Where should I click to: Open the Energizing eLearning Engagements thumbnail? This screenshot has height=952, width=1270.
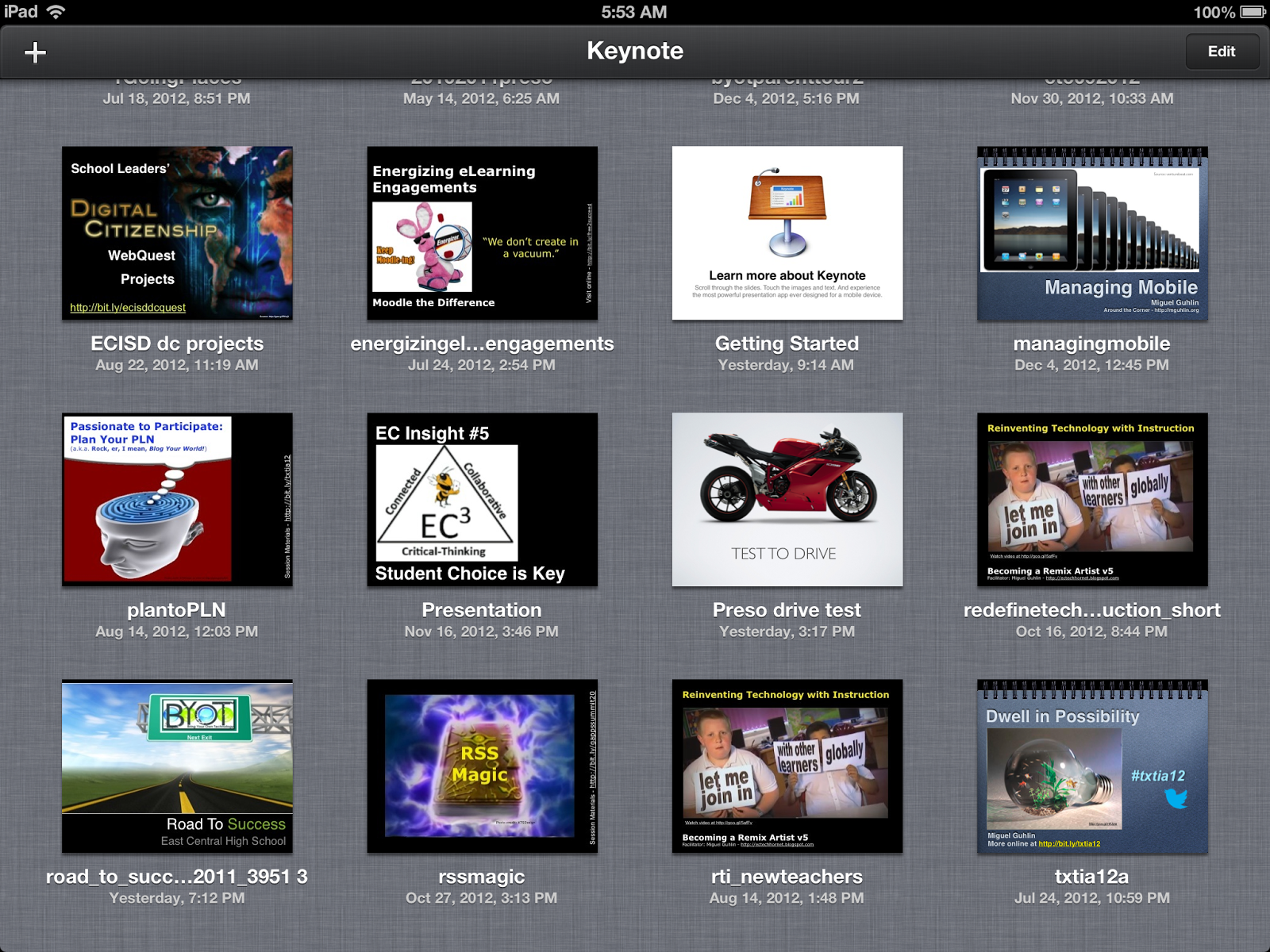(482, 233)
